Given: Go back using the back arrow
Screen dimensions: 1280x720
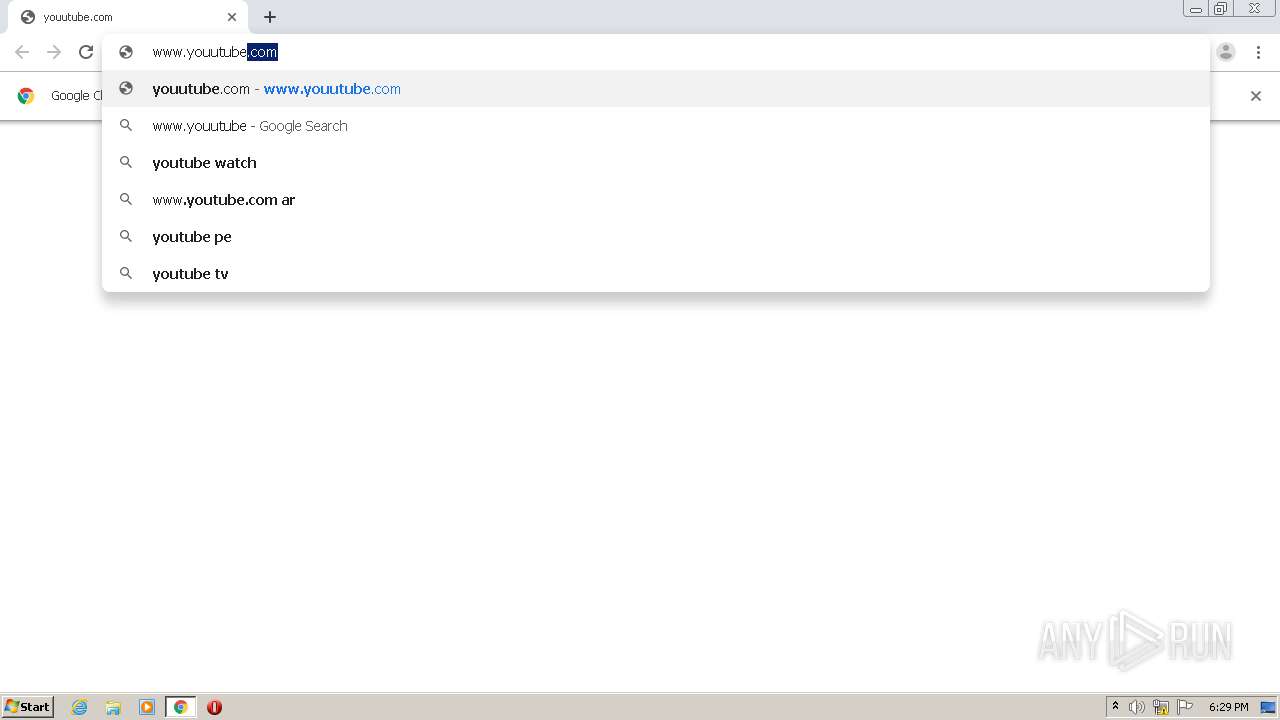Looking at the screenshot, I should [22, 52].
